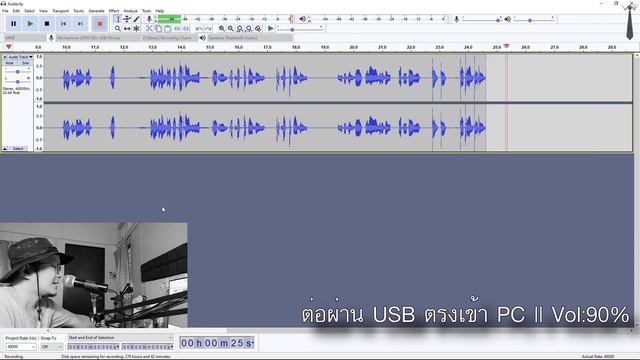The image size is (640, 360).
Task: Click the audio position time display
Action: pyautogui.click(x=217, y=343)
